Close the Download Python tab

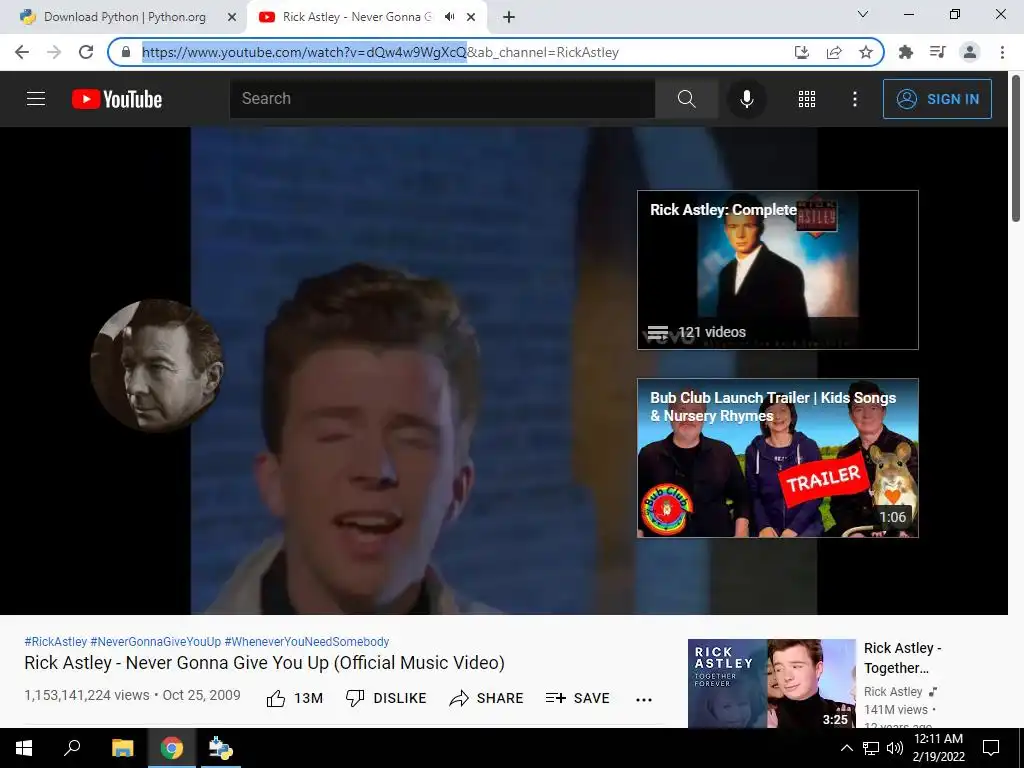[x=232, y=17]
